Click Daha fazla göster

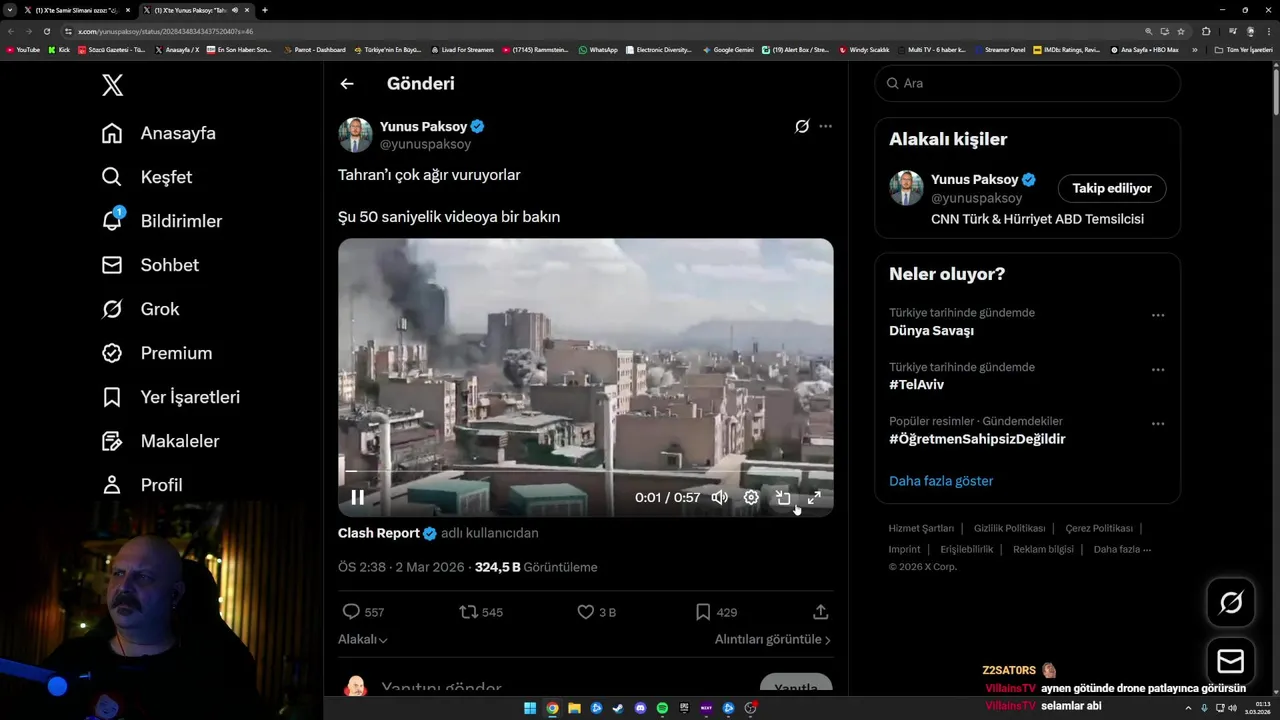[x=941, y=481]
